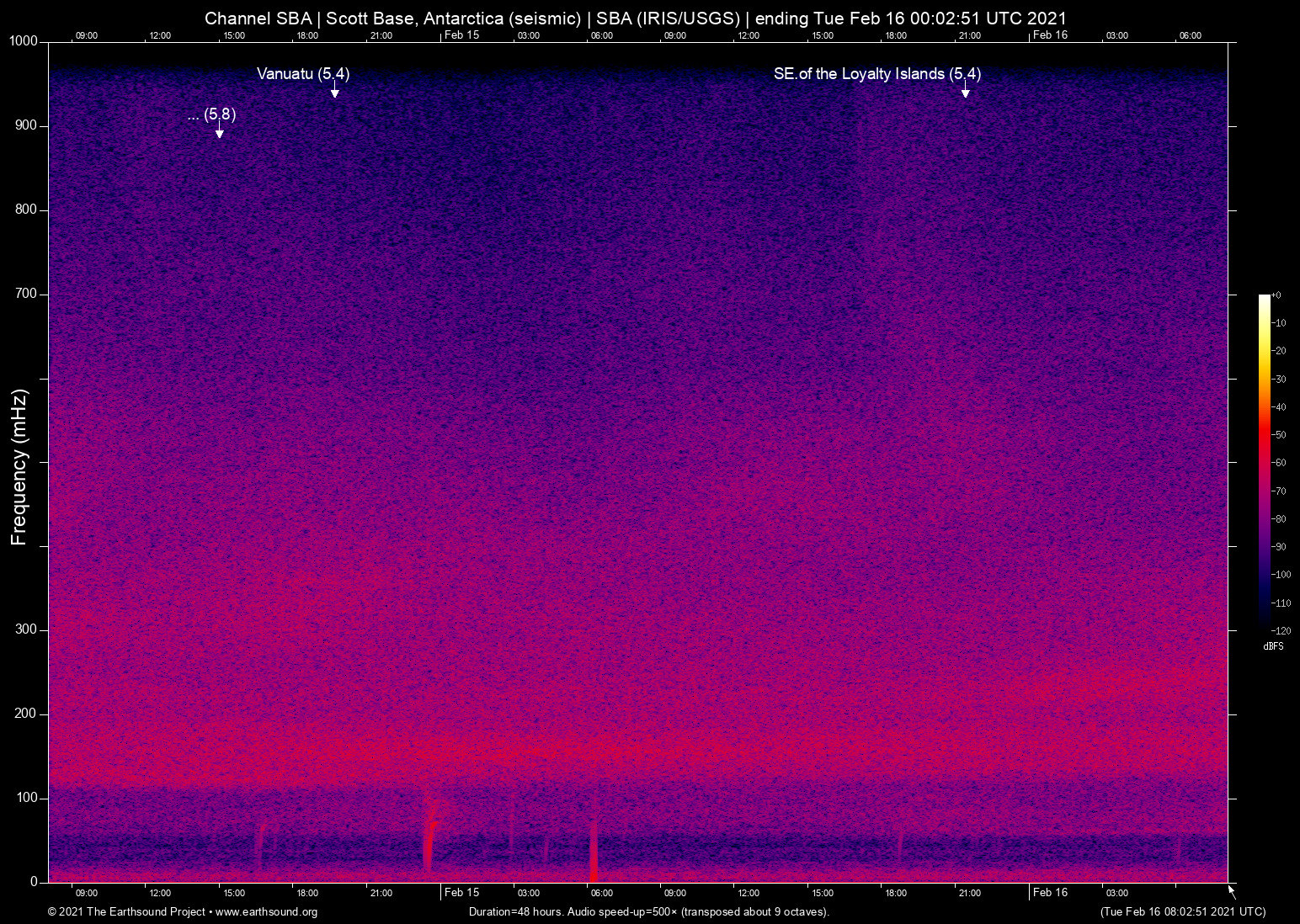Image resolution: width=1300 pixels, height=924 pixels.
Task: Click the dBFS unit label under colorbar
Action: click(1273, 646)
